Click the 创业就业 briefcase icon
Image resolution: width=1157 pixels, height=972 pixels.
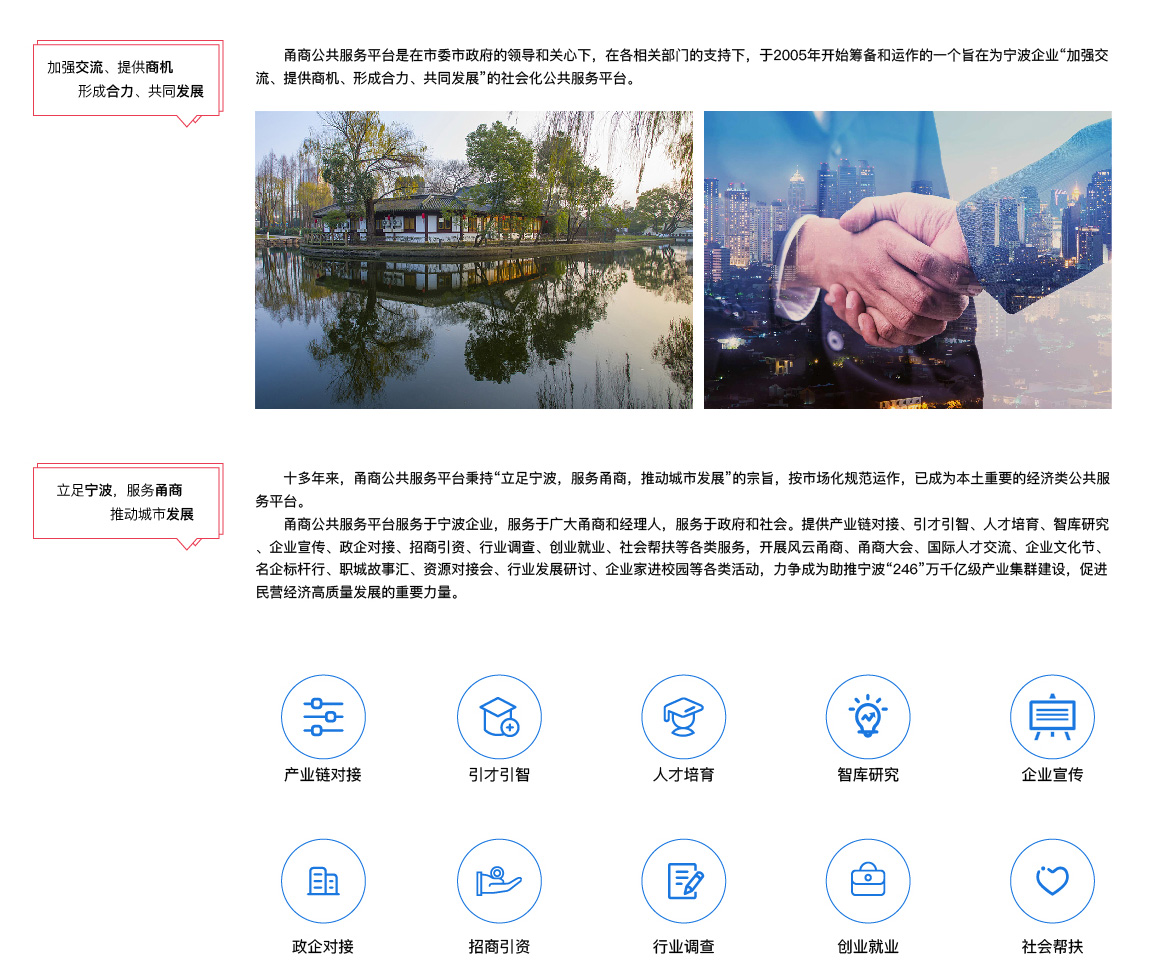(868, 881)
